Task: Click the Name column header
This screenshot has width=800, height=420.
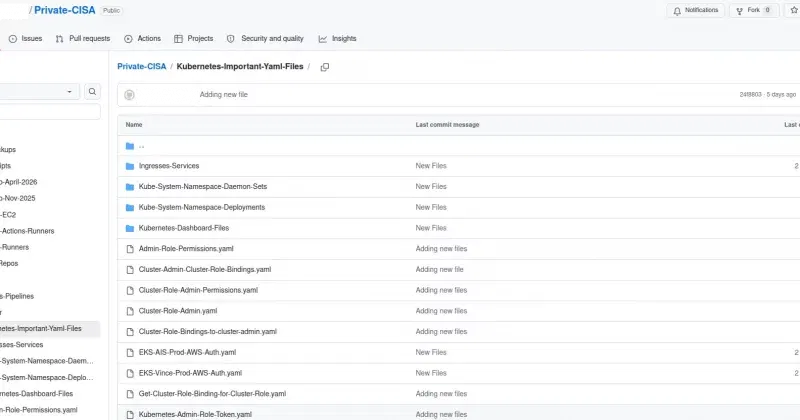Action: (x=134, y=125)
